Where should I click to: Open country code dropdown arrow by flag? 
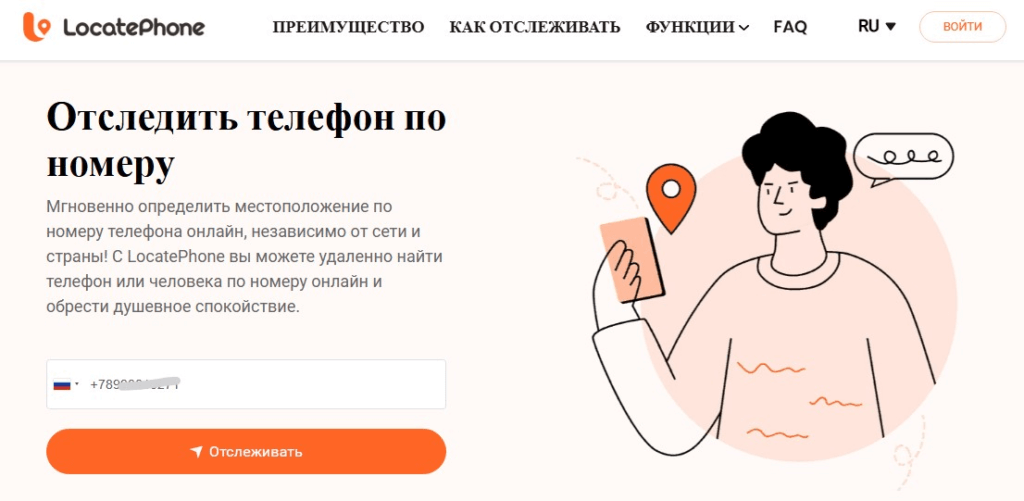[x=76, y=384]
